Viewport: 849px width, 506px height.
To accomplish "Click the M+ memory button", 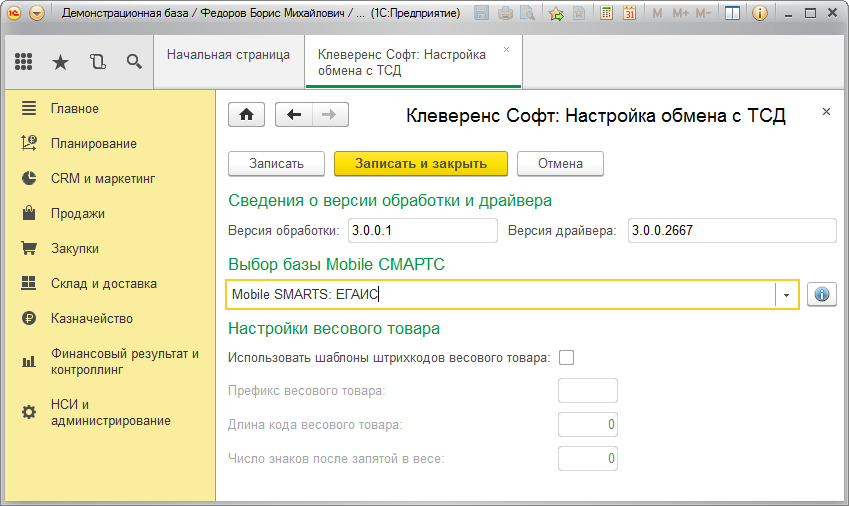I will (x=680, y=13).
